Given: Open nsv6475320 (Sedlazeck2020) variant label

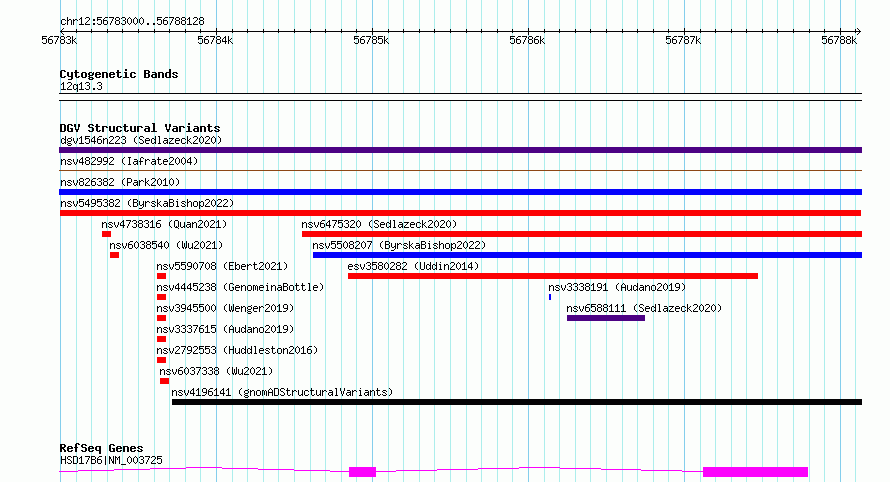Looking at the screenshot, I should [379, 224].
